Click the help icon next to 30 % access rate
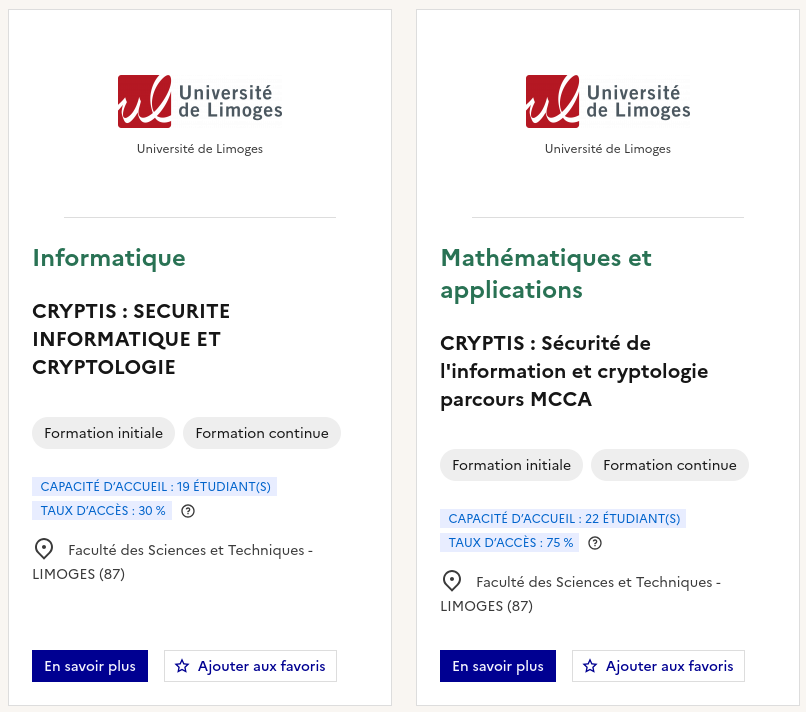 (x=188, y=511)
